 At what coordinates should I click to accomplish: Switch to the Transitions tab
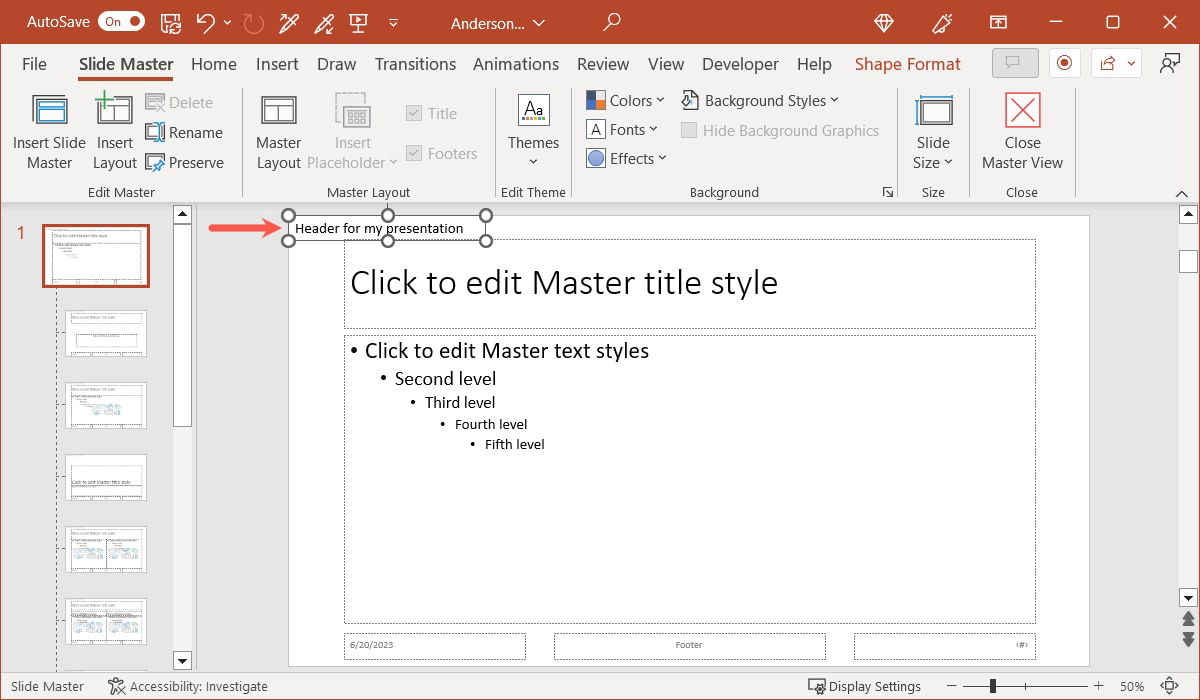pyautogui.click(x=415, y=63)
